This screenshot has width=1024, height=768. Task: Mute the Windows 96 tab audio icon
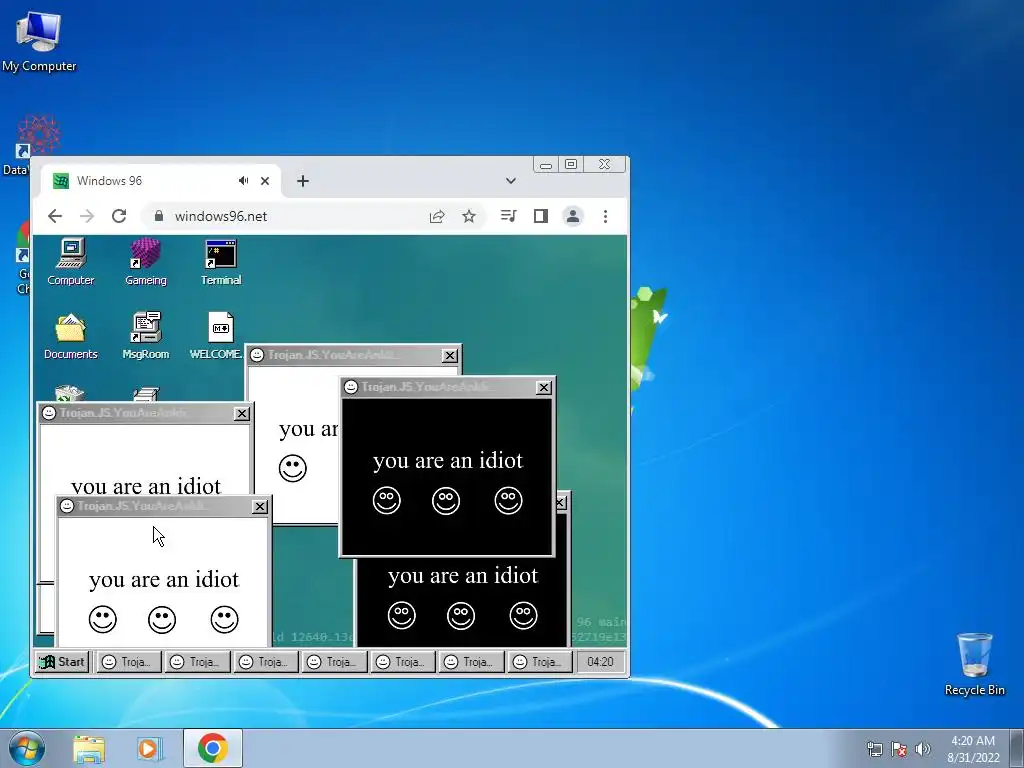[244, 181]
